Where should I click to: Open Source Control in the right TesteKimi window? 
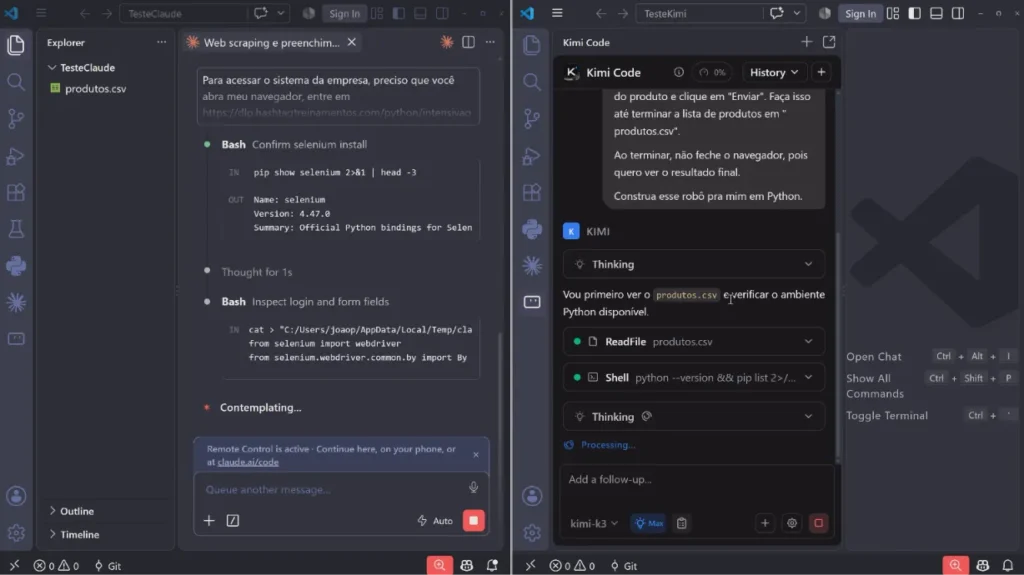(532, 119)
